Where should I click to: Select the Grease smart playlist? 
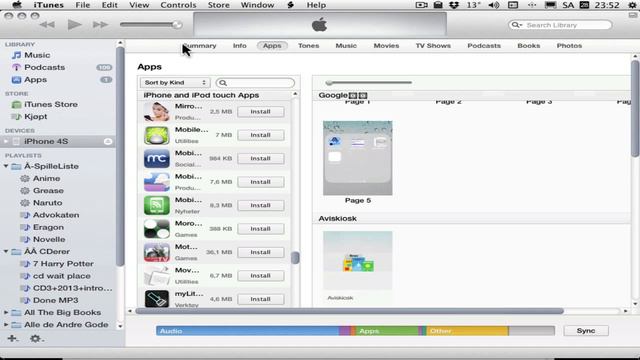(x=48, y=191)
